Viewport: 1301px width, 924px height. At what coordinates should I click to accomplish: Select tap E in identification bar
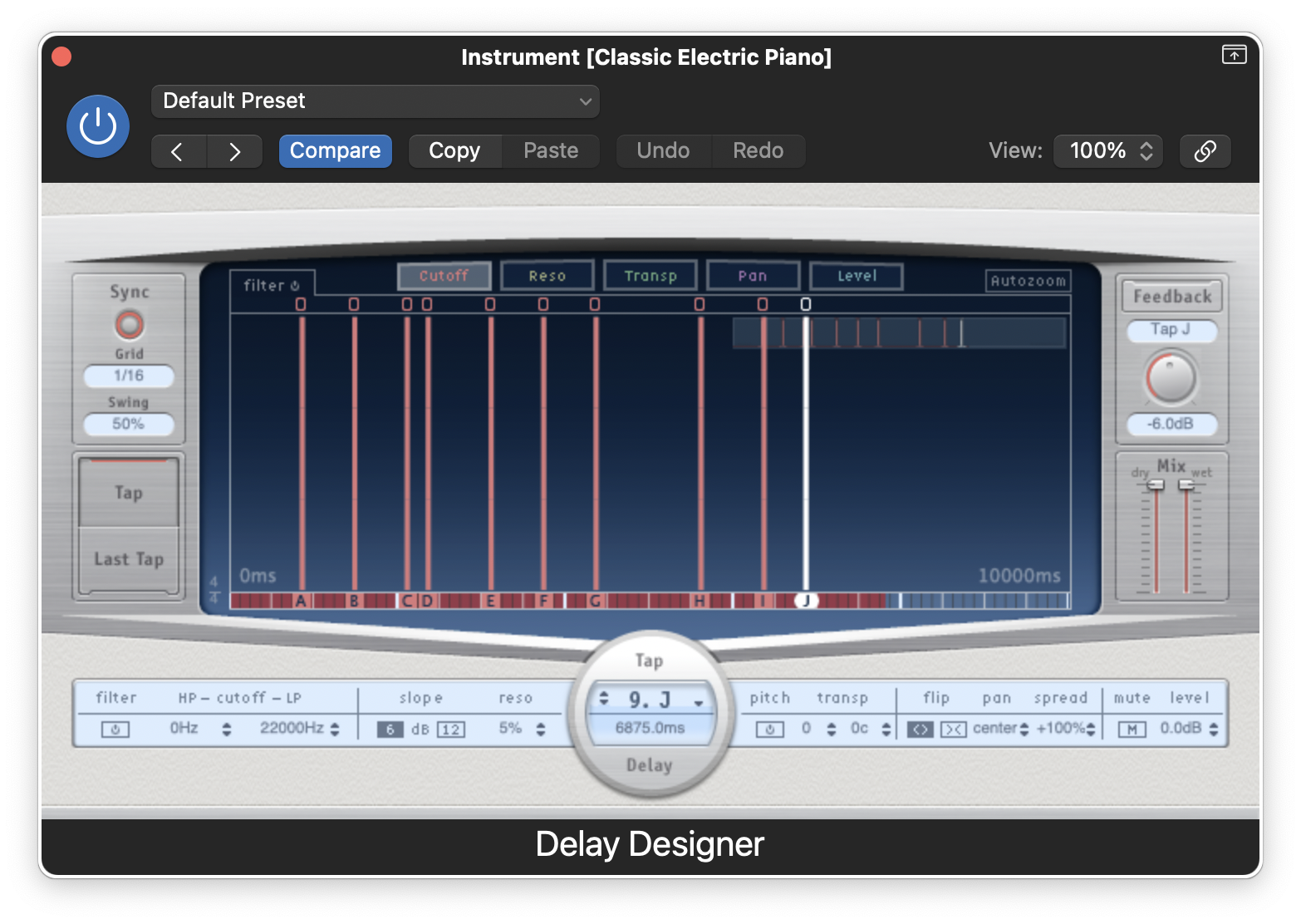(490, 601)
